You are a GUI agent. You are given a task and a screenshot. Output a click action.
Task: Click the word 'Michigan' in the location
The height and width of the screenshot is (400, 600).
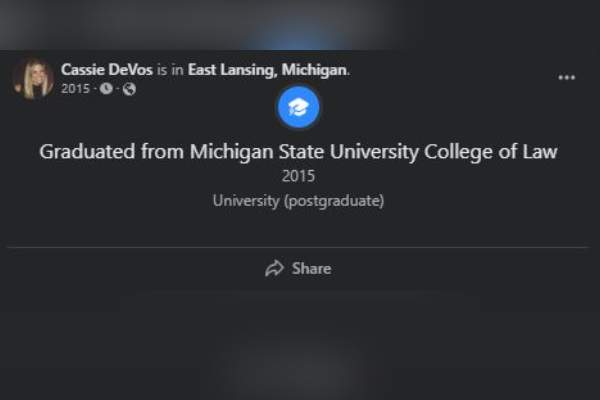tap(315, 70)
